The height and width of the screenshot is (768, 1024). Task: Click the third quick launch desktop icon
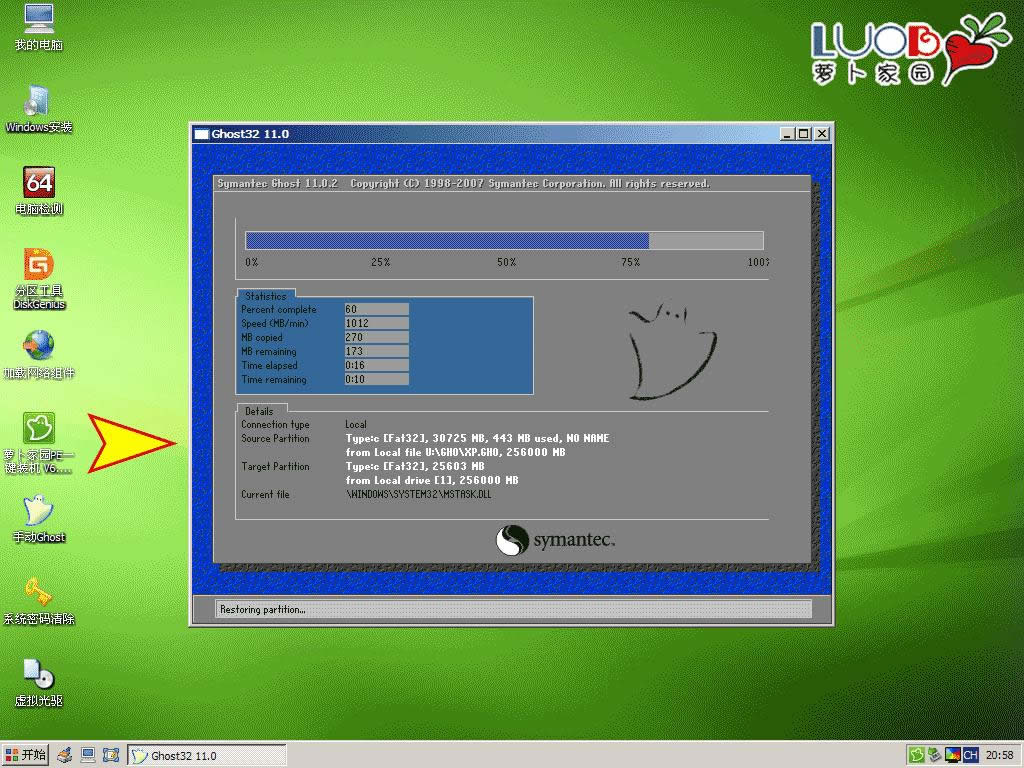coord(111,756)
